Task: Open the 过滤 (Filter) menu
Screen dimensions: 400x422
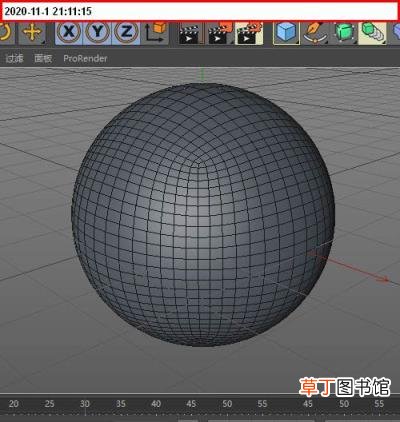Action: pyautogui.click(x=15, y=58)
